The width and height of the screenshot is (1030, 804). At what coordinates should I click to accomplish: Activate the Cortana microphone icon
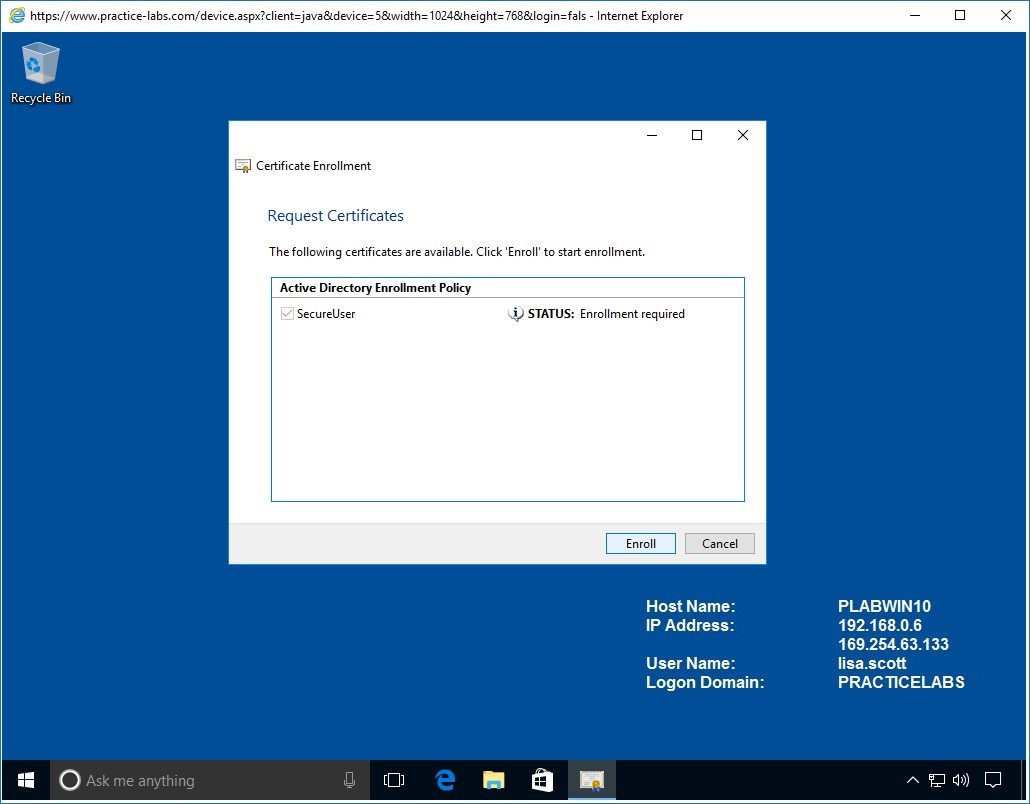point(349,780)
